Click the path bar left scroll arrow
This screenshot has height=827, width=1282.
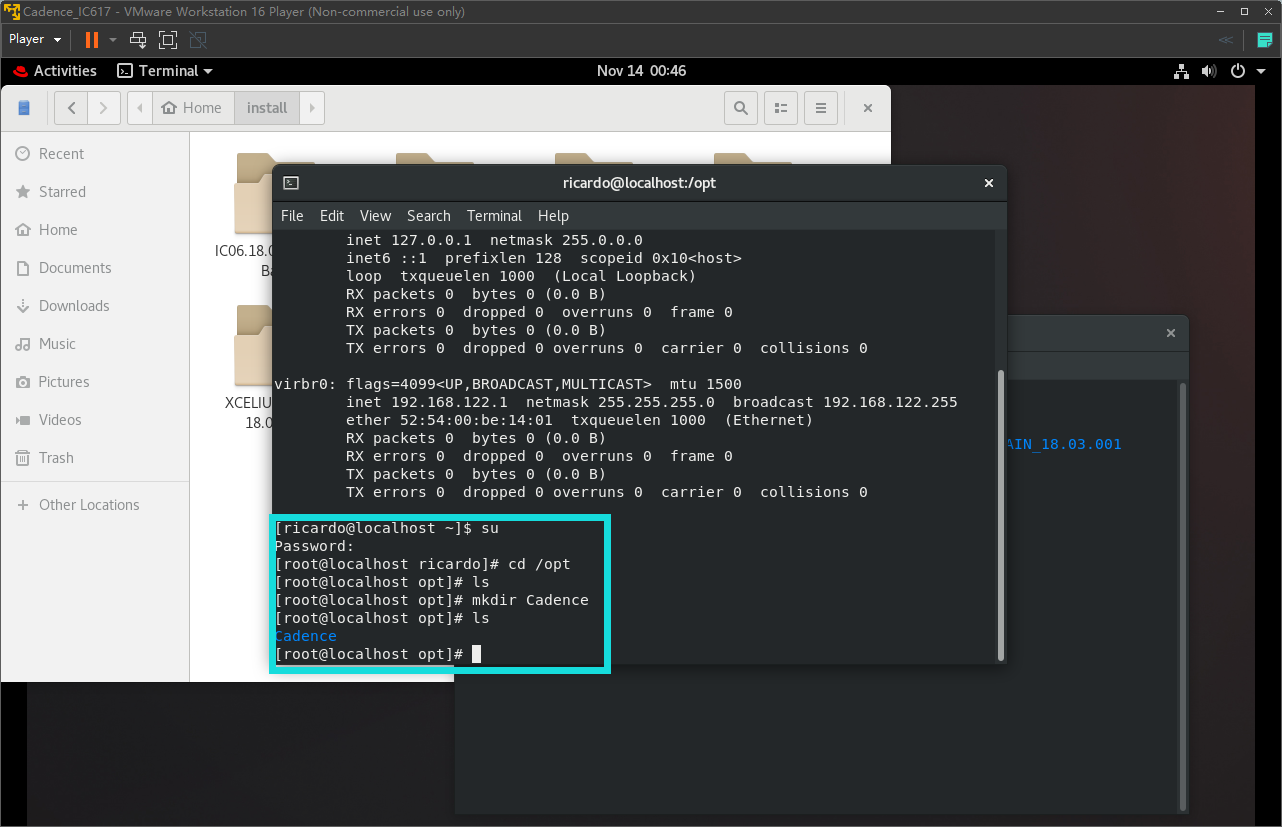[x=140, y=108]
